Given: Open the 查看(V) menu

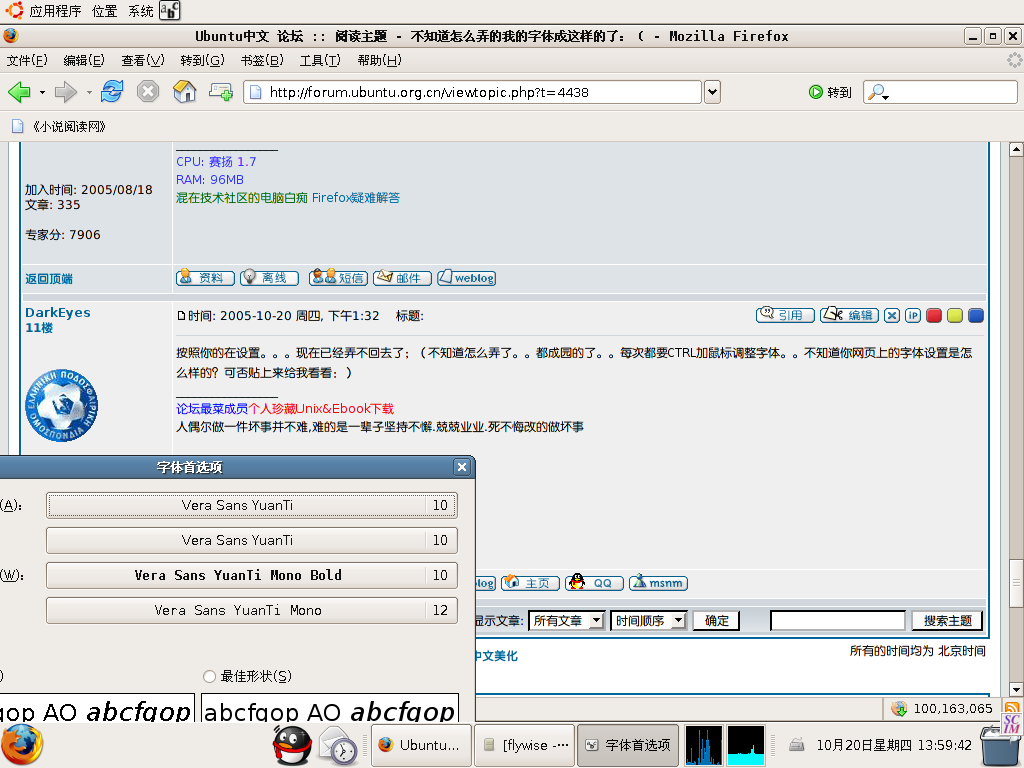Looking at the screenshot, I should pos(142,60).
